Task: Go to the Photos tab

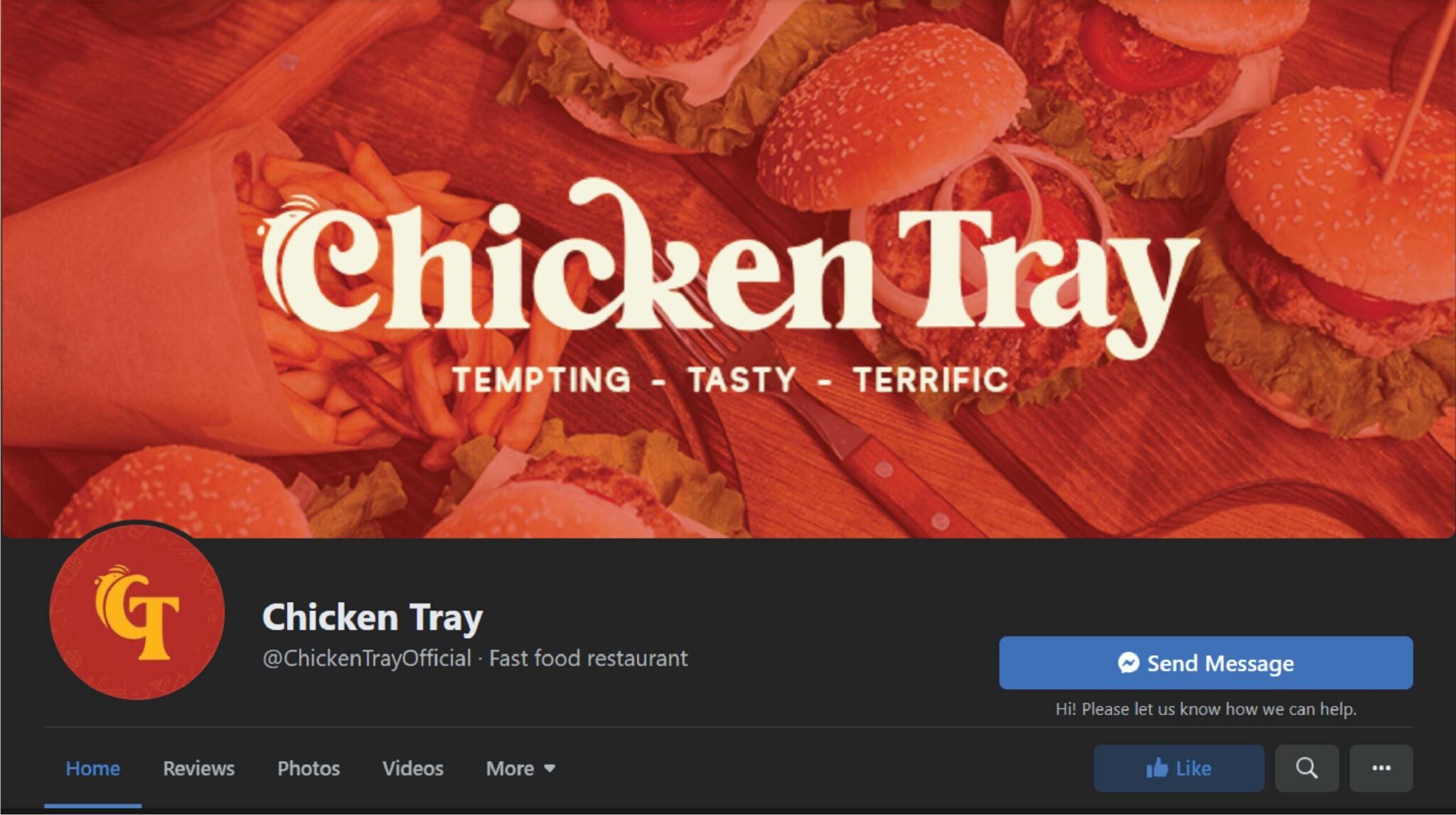Action: (309, 768)
